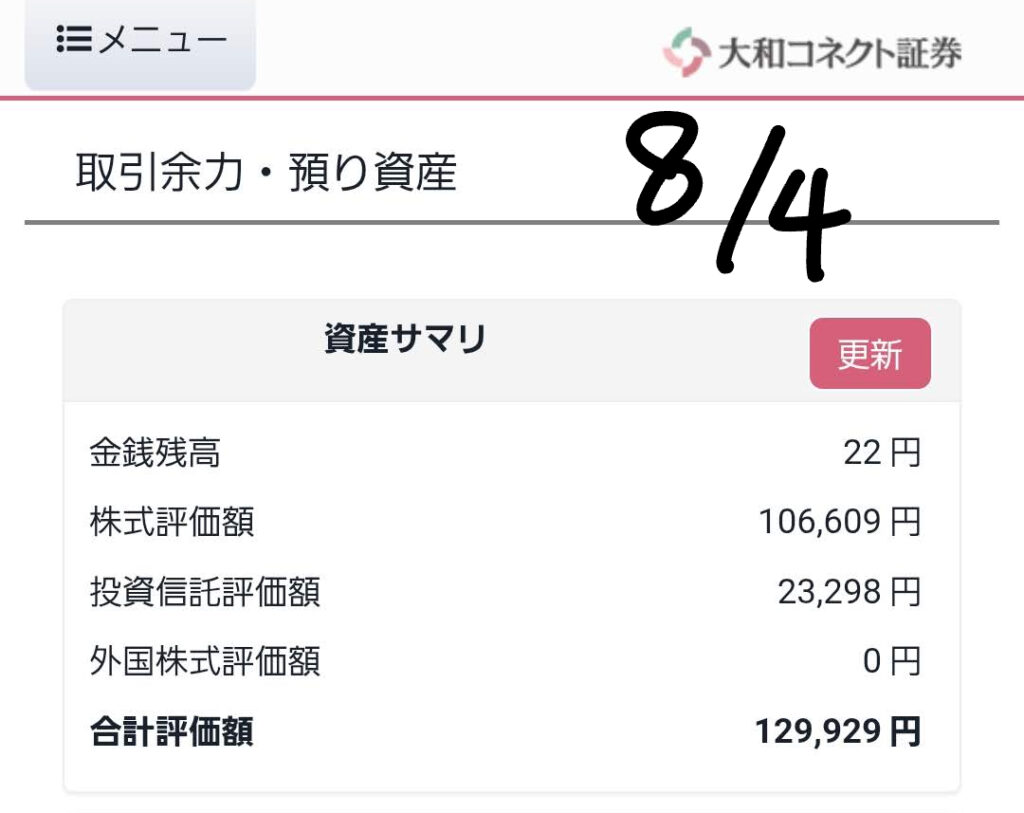
Task: Click the 大和コネクト証券 brand text
Action: click(840, 53)
